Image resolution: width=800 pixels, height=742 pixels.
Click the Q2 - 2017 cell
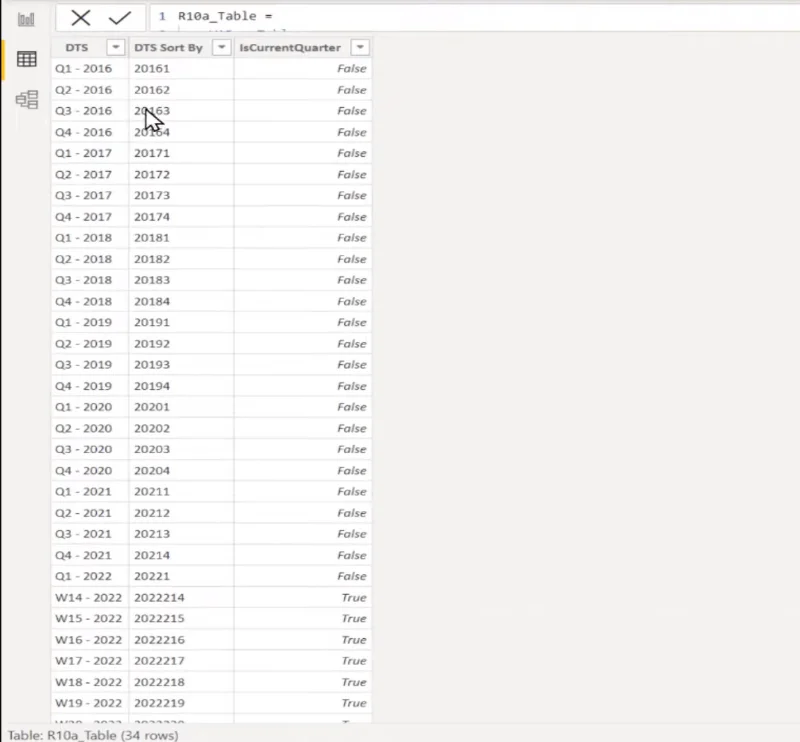click(x=90, y=175)
